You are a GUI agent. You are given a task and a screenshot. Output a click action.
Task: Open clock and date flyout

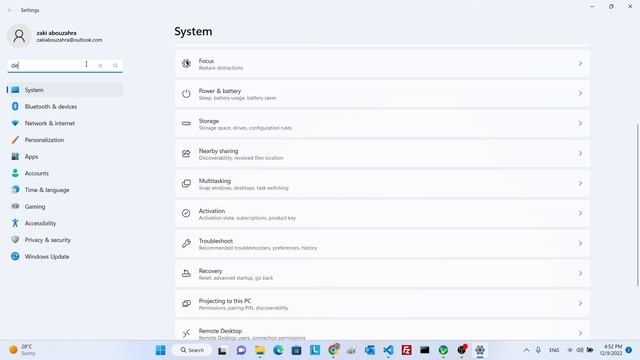(611, 350)
